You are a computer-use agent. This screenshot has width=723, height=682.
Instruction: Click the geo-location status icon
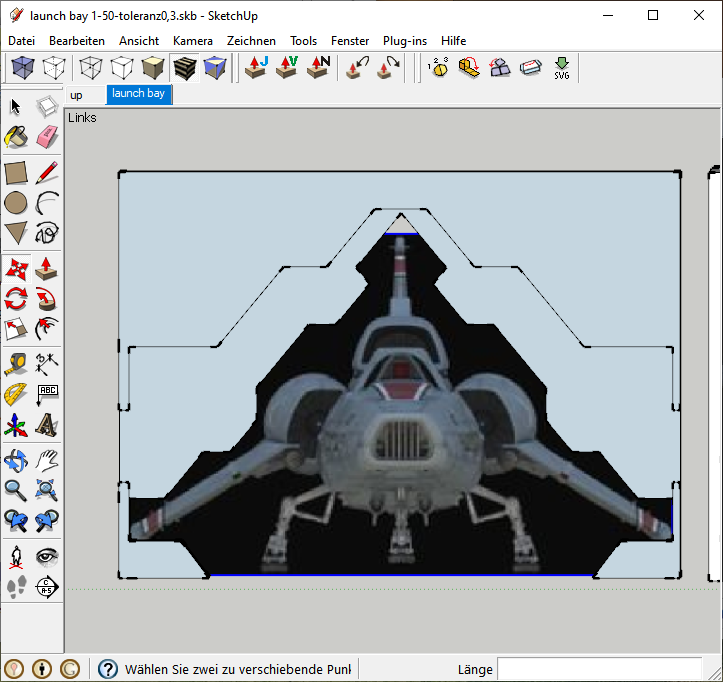pos(15,669)
